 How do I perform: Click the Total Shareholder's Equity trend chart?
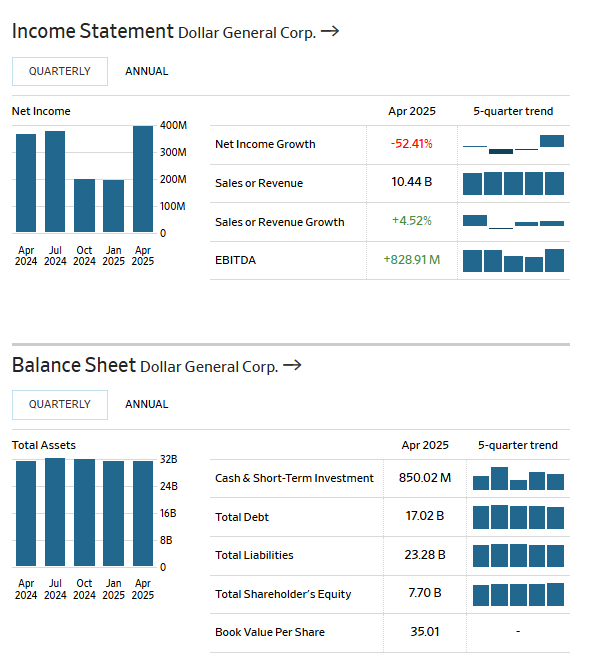point(518,594)
